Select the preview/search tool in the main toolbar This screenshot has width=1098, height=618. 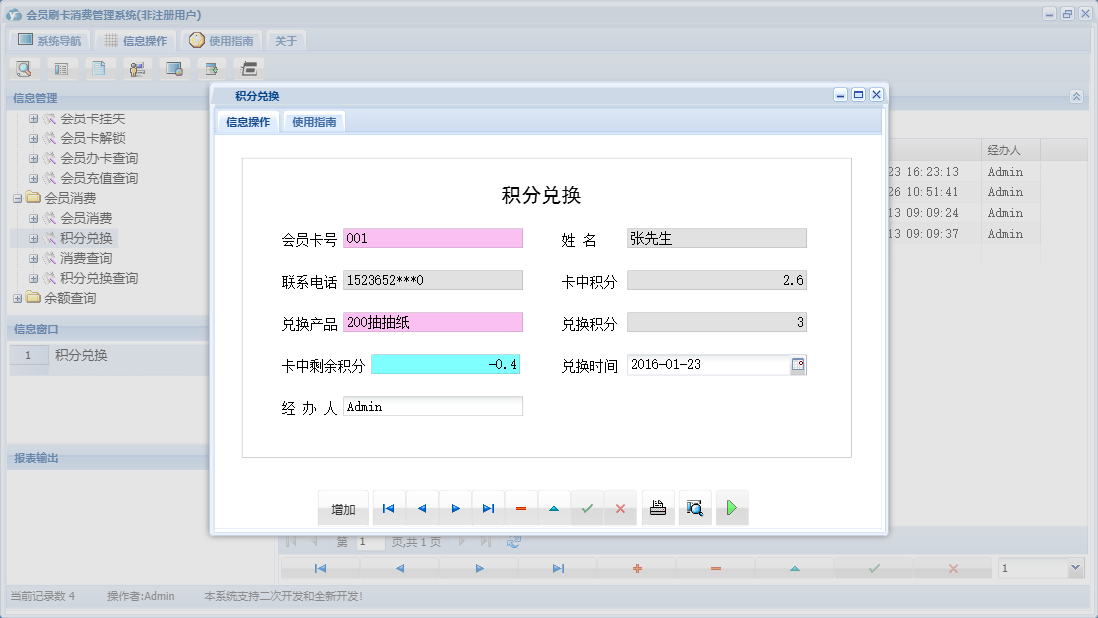coord(24,68)
